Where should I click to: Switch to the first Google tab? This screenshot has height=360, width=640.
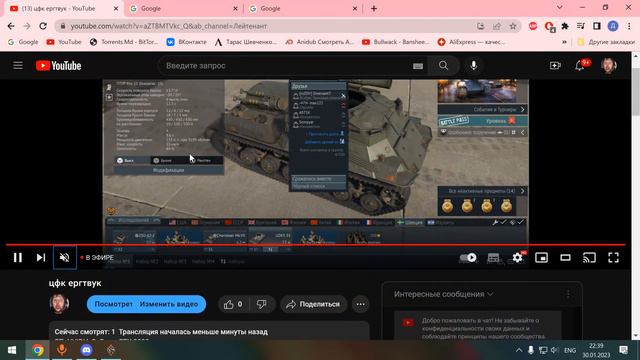[x=180, y=8]
